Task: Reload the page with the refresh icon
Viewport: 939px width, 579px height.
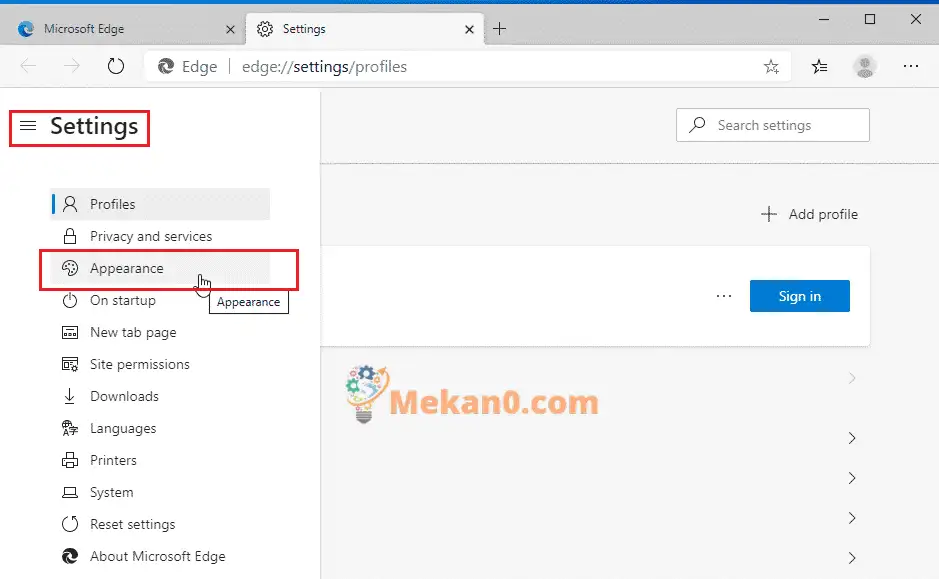Action: [116, 66]
